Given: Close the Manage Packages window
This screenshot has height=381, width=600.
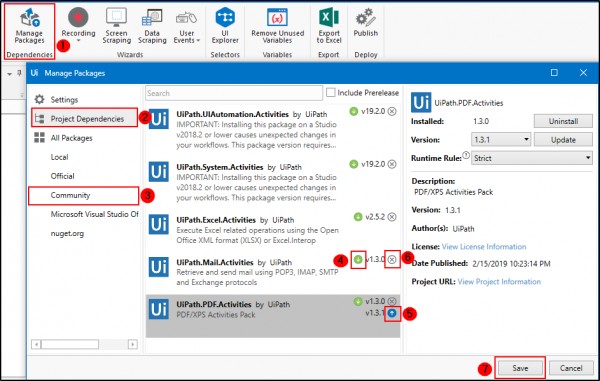Looking at the screenshot, I should (583, 73).
